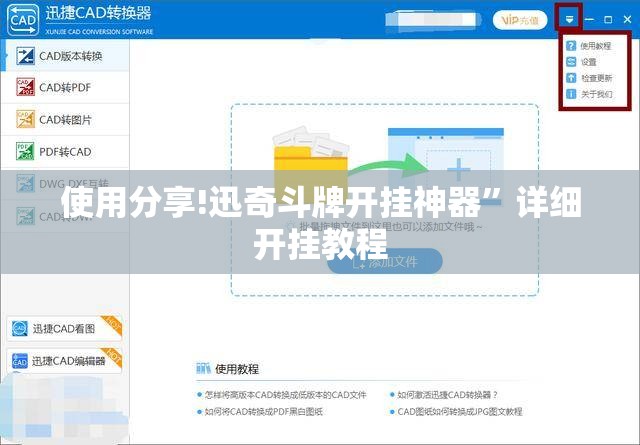Viewport: 640px width, 445px height.
Task: Open the dropdown menu arrow in title bar
Action: [x=569, y=19]
